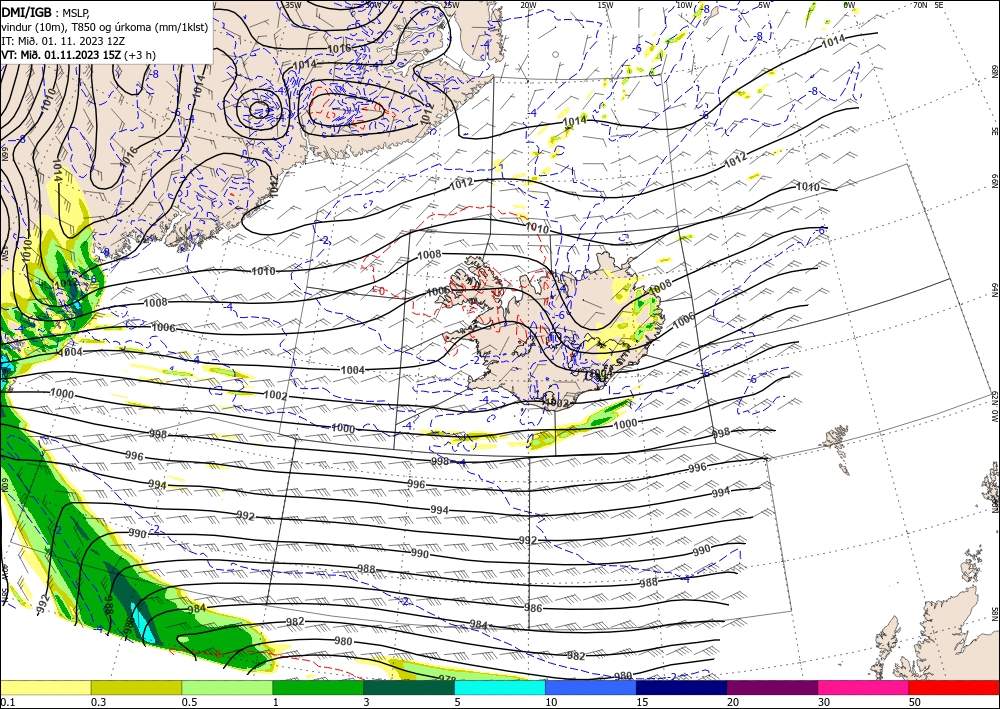Pick the bright blue 10–15 legend swatch
Image resolution: width=1000 pixels, height=709 pixels.
[591, 687]
